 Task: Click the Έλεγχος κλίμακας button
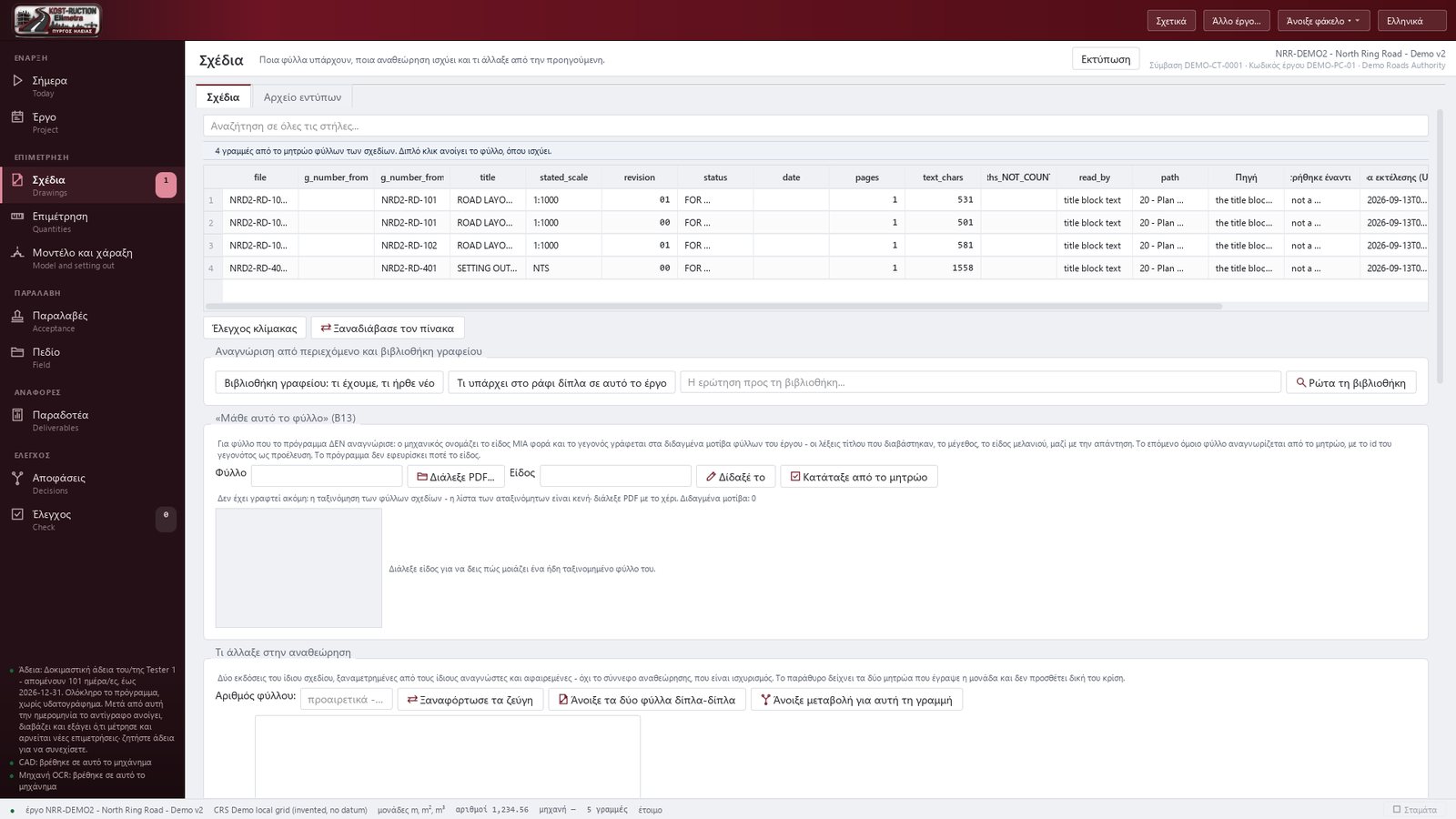[x=255, y=328]
